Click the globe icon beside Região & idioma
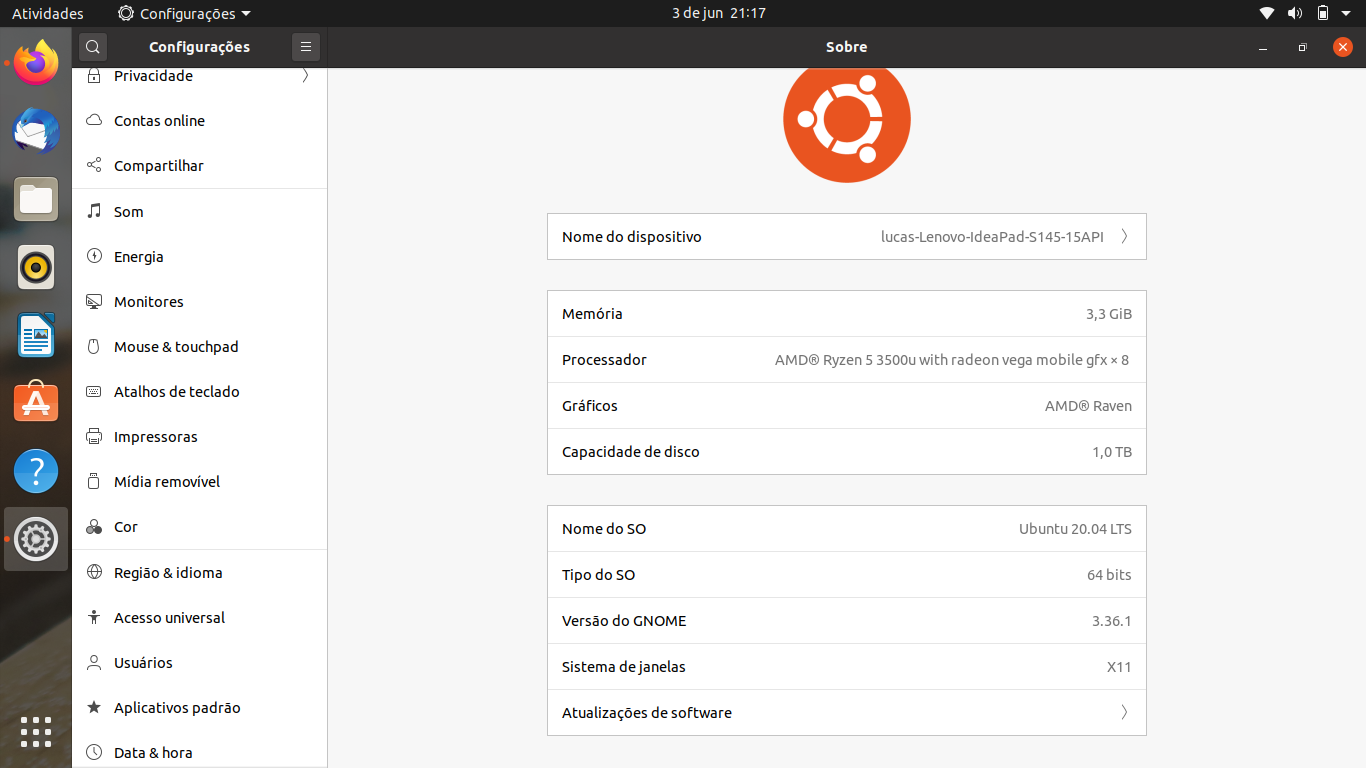This screenshot has height=768, width=1366. pos(94,573)
